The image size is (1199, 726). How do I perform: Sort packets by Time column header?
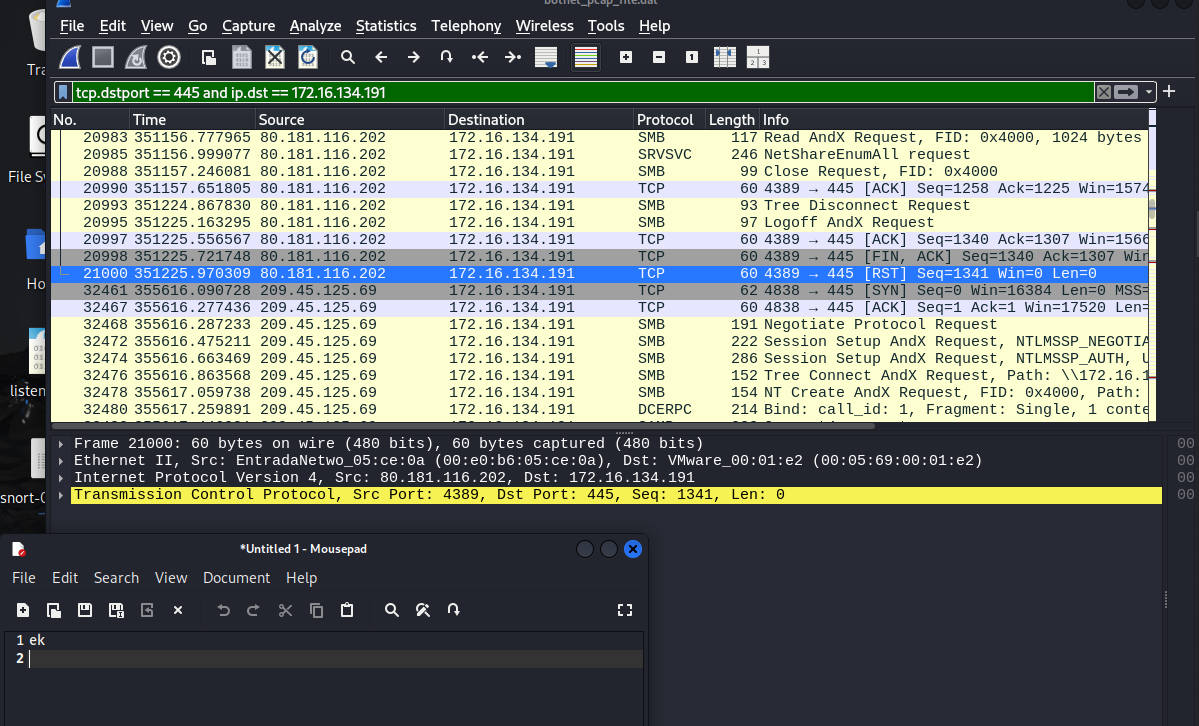click(192, 119)
